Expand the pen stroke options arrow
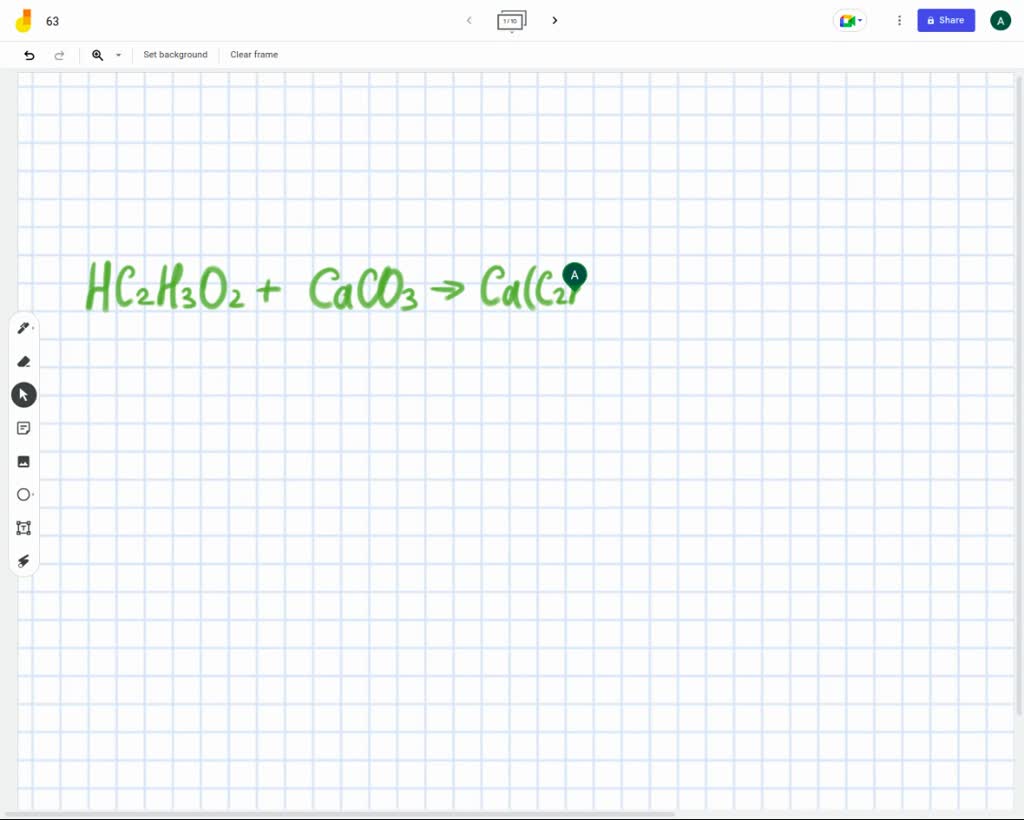The image size is (1024, 820). pos(33,328)
